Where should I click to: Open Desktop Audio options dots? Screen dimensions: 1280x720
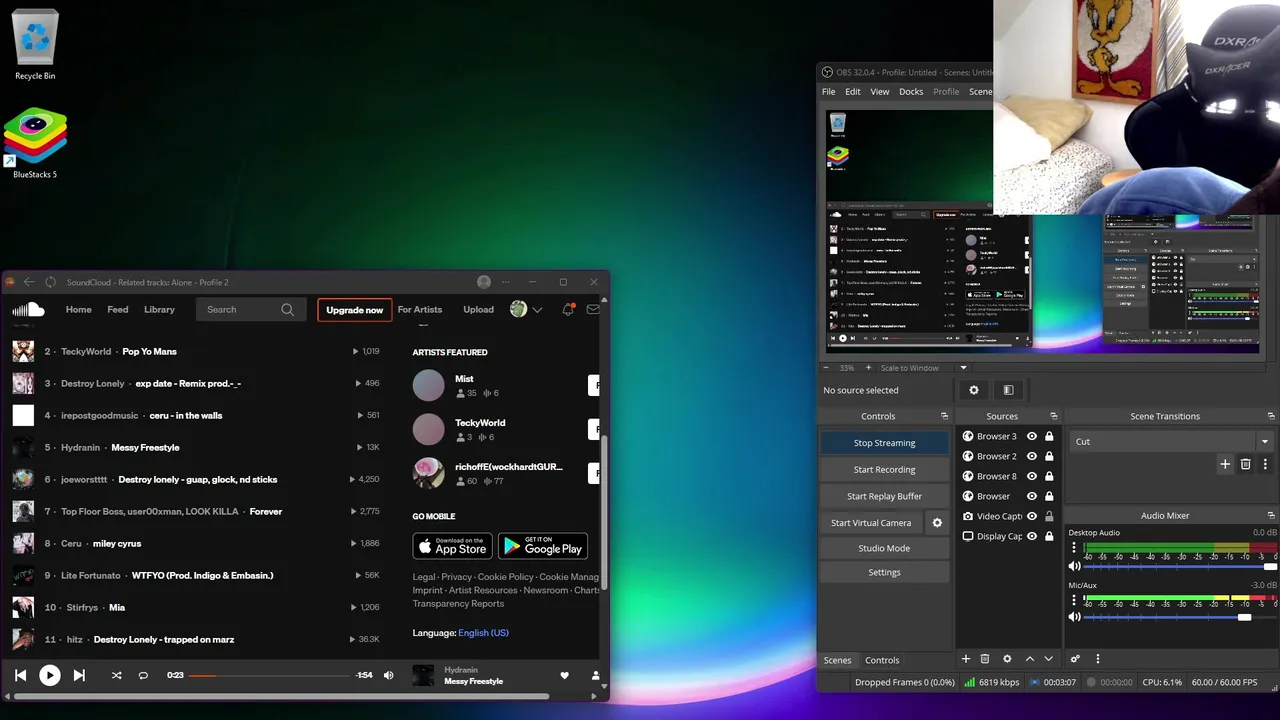(1075, 549)
